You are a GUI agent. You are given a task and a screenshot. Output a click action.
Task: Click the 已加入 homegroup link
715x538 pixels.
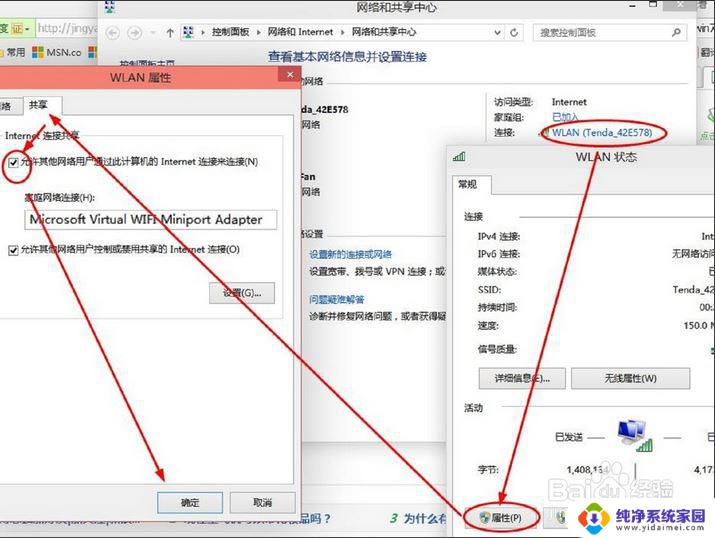coord(565,117)
